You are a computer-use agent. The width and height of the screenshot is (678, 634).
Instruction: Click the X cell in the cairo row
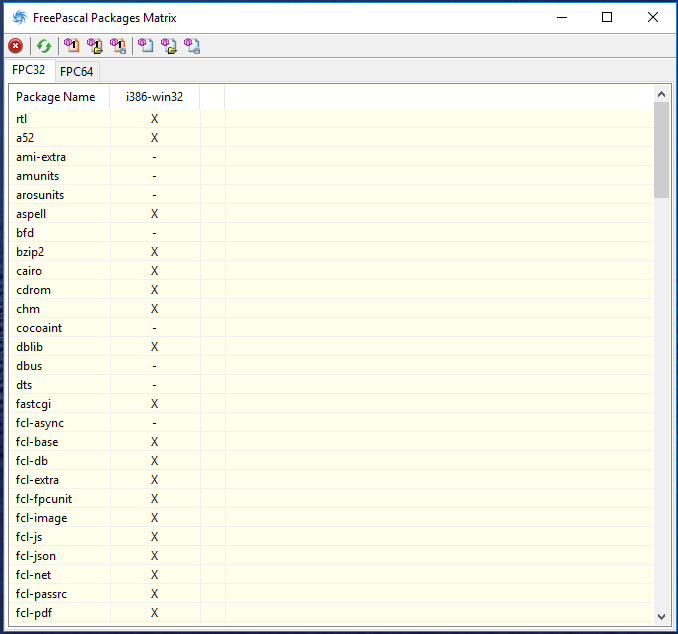[x=154, y=271]
